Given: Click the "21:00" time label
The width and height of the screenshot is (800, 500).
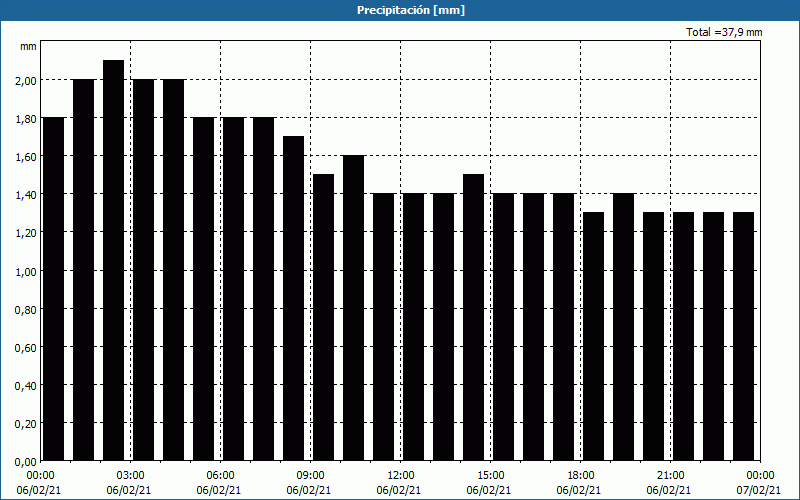Looking at the screenshot, I should [x=670, y=476].
